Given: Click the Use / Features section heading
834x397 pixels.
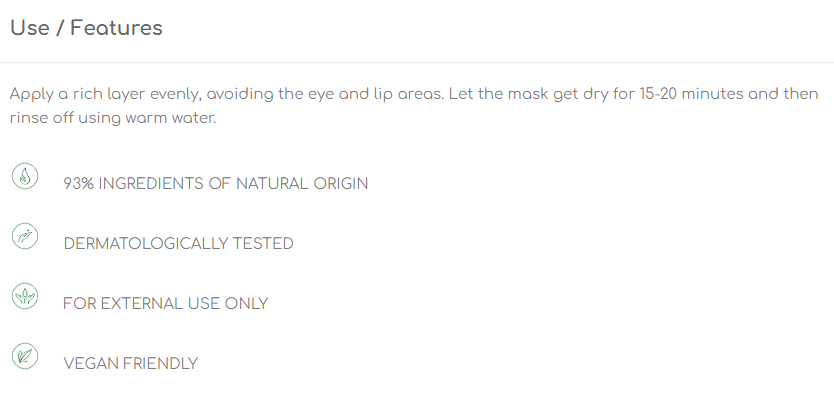Looking at the screenshot, I should coord(86,28).
